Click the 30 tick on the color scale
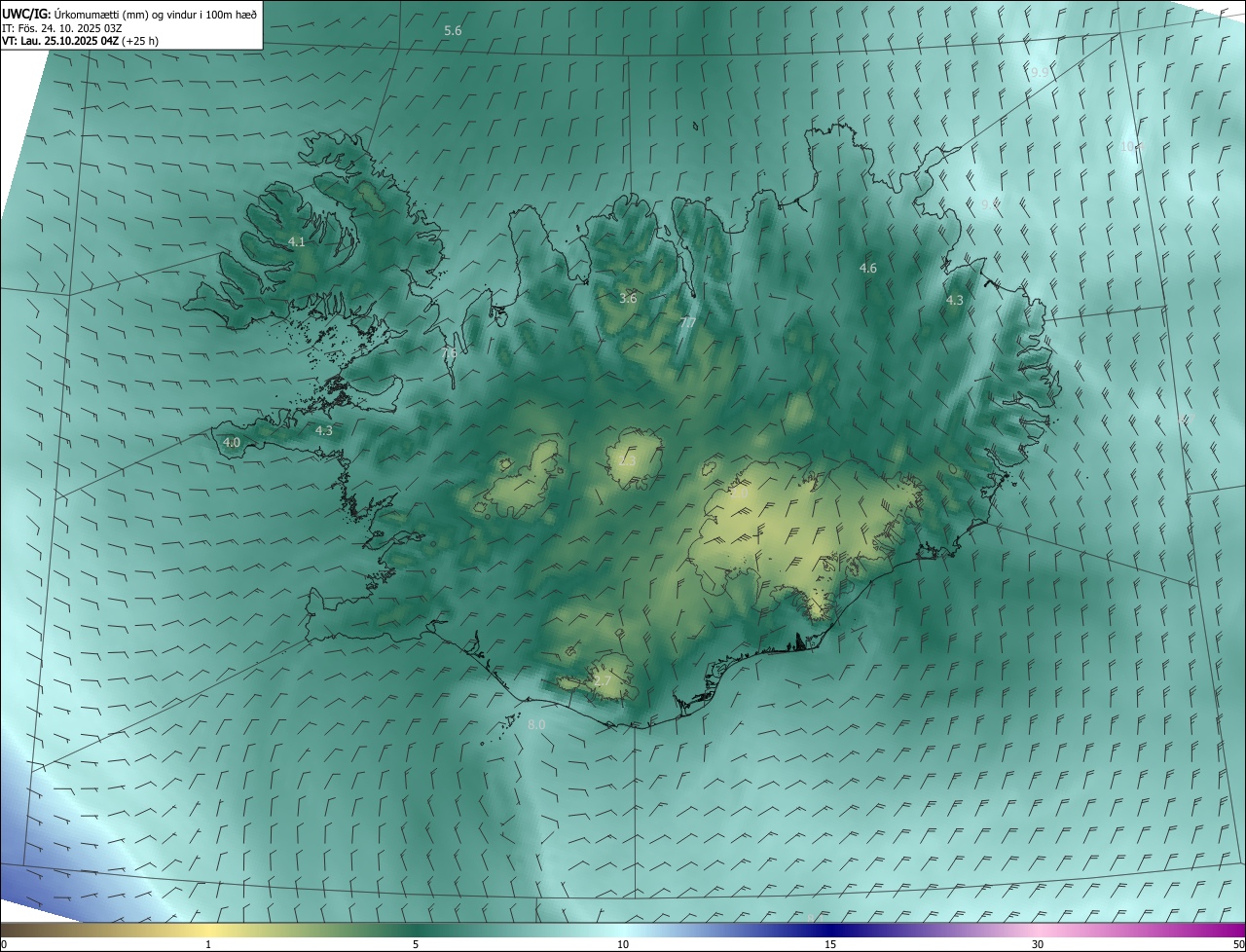The height and width of the screenshot is (952, 1246). pyautogui.click(x=1038, y=944)
